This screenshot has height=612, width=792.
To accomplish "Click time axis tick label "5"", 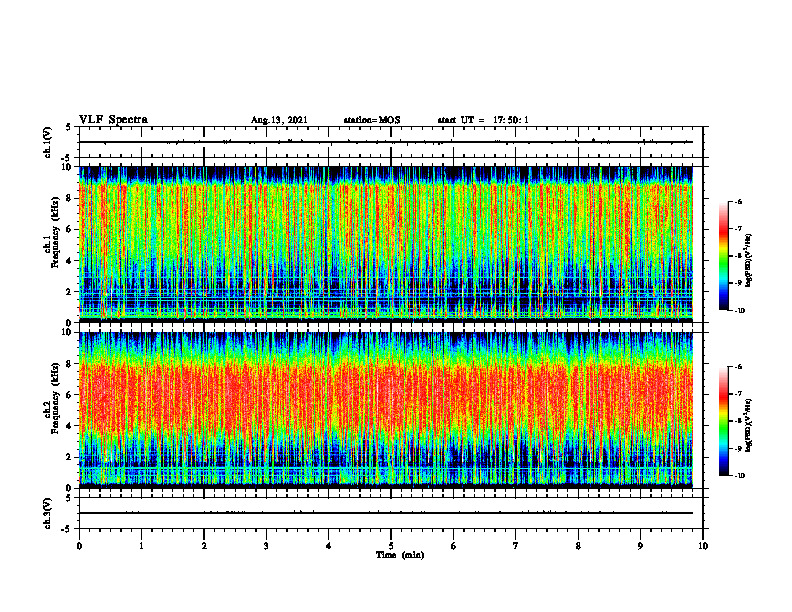I will [x=391, y=546].
